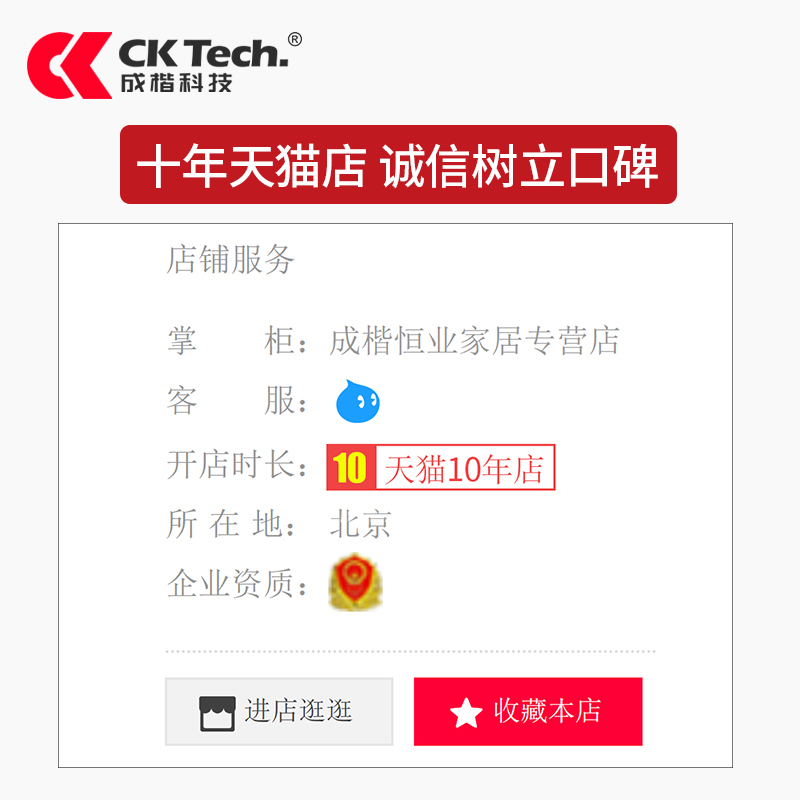Click the 开店时长 label
The height and width of the screenshot is (800, 800).
237,465
